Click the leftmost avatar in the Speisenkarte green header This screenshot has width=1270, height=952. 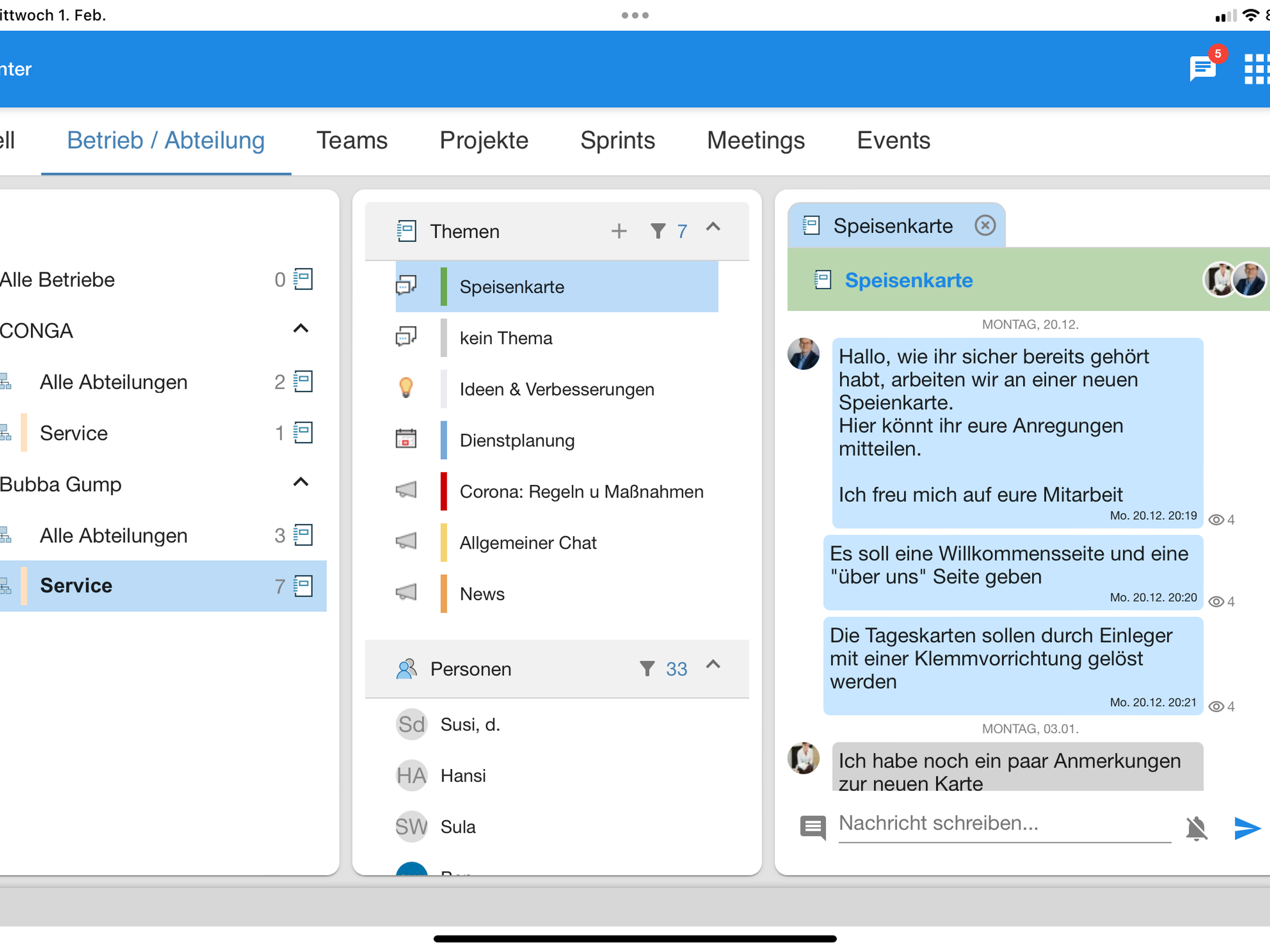coord(1219,280)
